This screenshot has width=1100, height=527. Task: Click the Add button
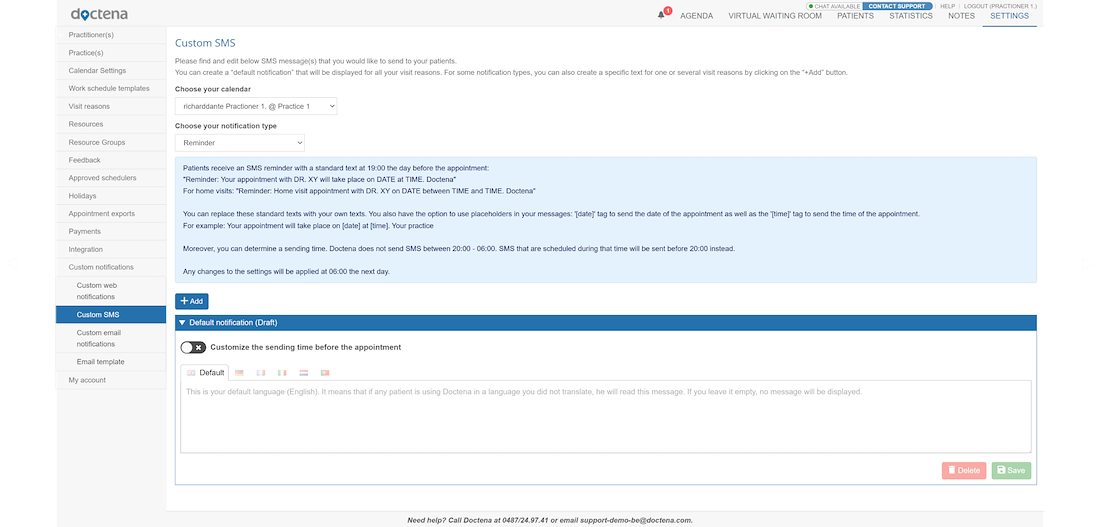(192, 301)
